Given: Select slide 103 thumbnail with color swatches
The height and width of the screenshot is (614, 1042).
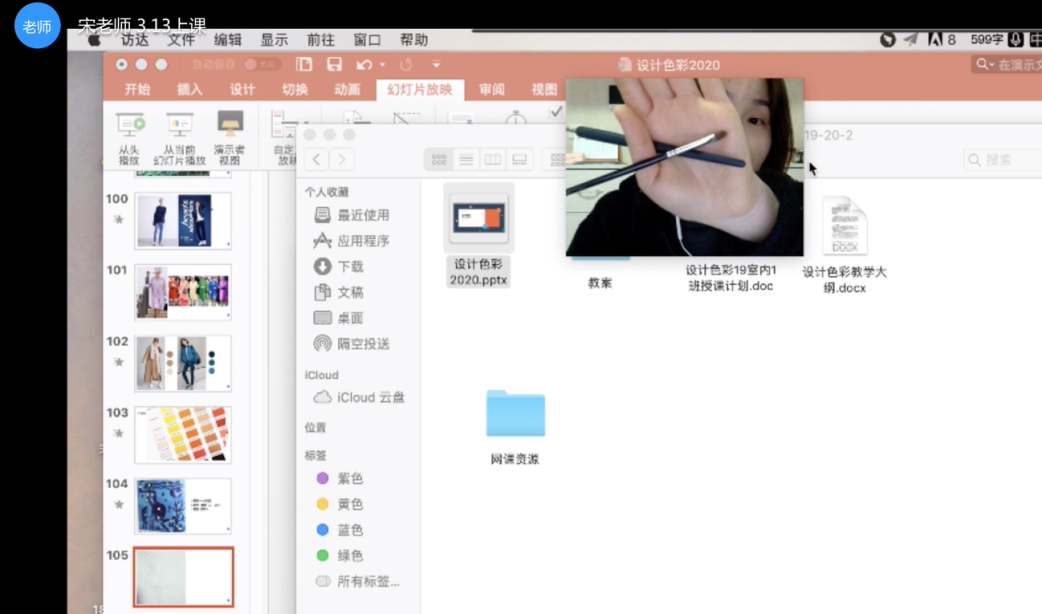Looking at the screenshot, I should coord(182,435).
